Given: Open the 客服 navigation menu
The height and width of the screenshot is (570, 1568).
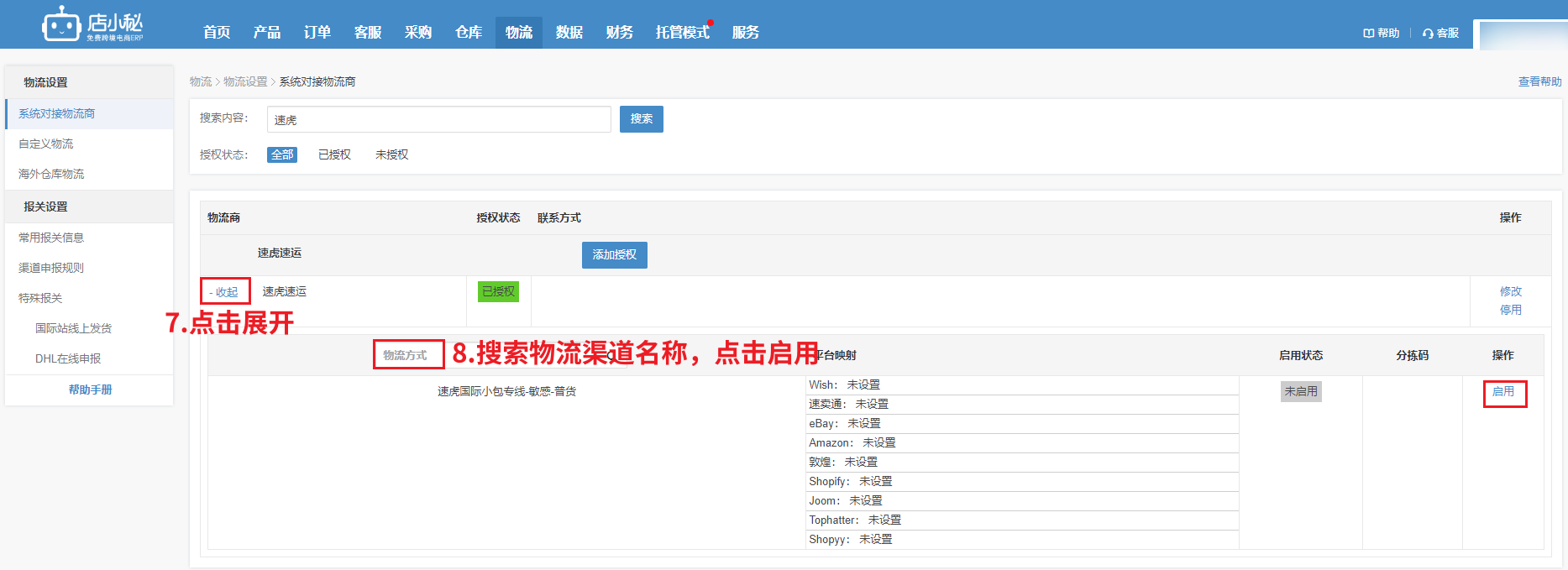Looking at the screenshot, I should (x=368, y=32).
